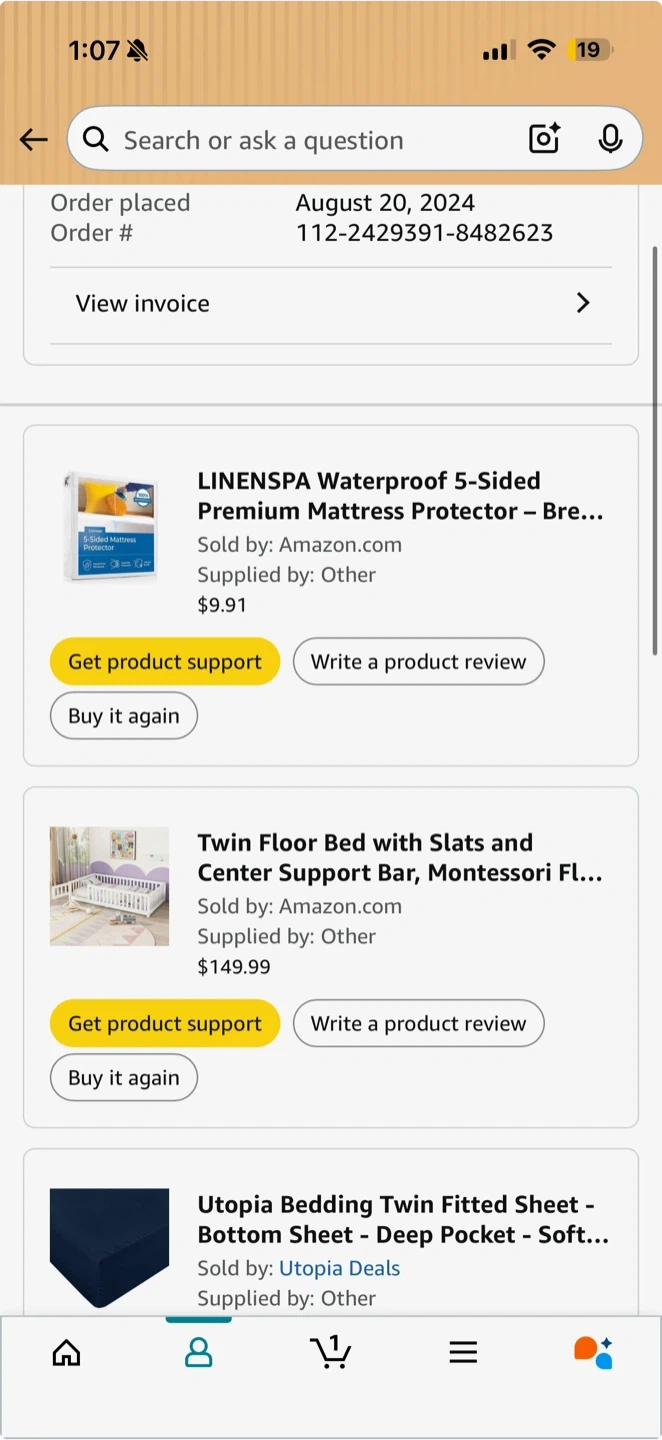This screenshot has height=1440, width=662.
Task: Tap the Twin Floor Bed product thumbnail
Action: [x=110, y=886]
